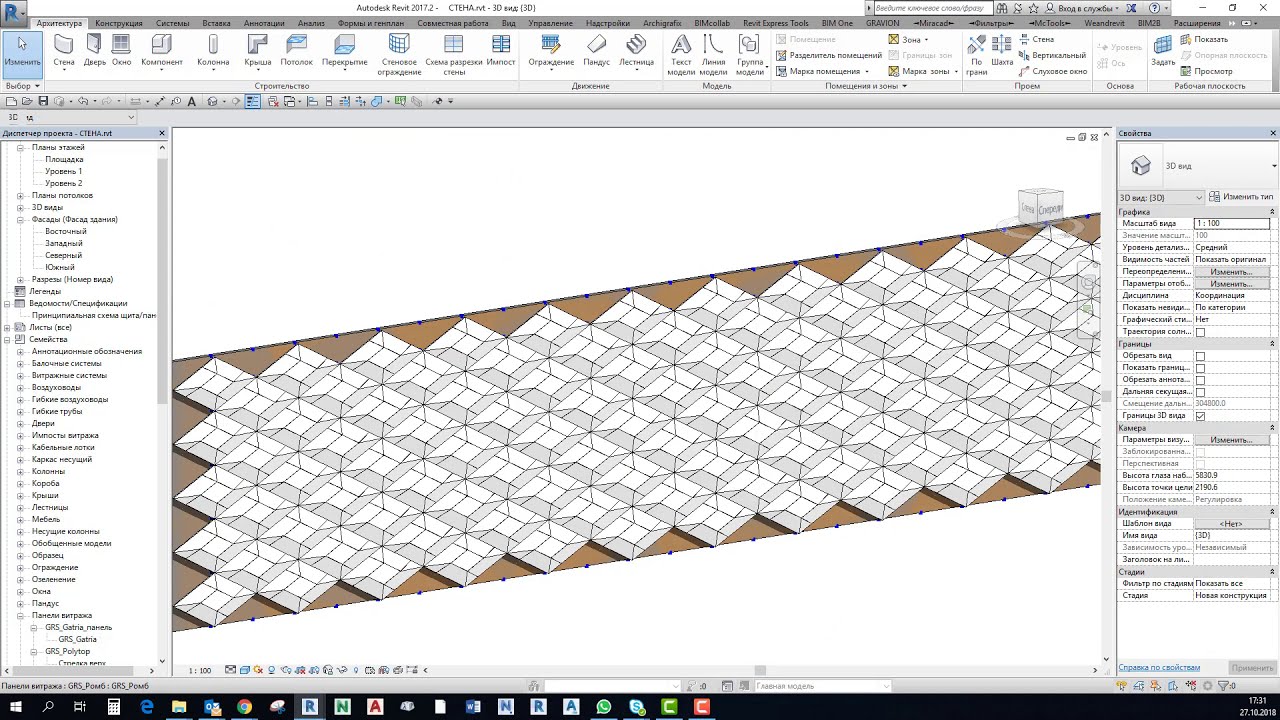This screenshot has height=720, width=1280.
Task: Click Изменить тип button
Action: click(x=1241, y=197)
